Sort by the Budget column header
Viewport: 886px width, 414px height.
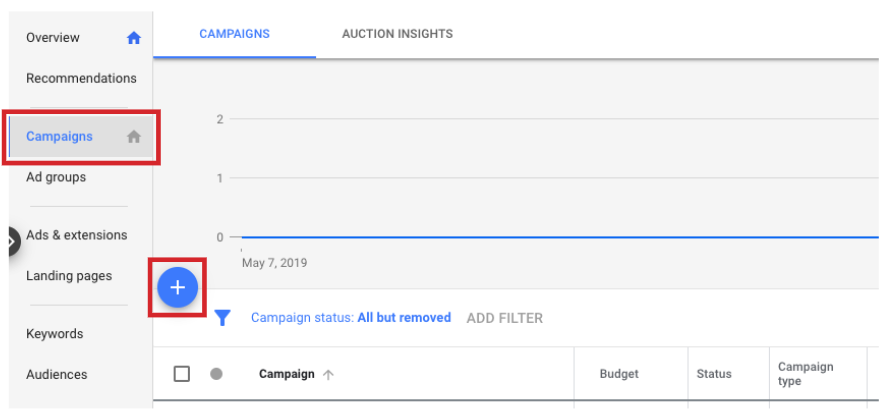[619, 374]
